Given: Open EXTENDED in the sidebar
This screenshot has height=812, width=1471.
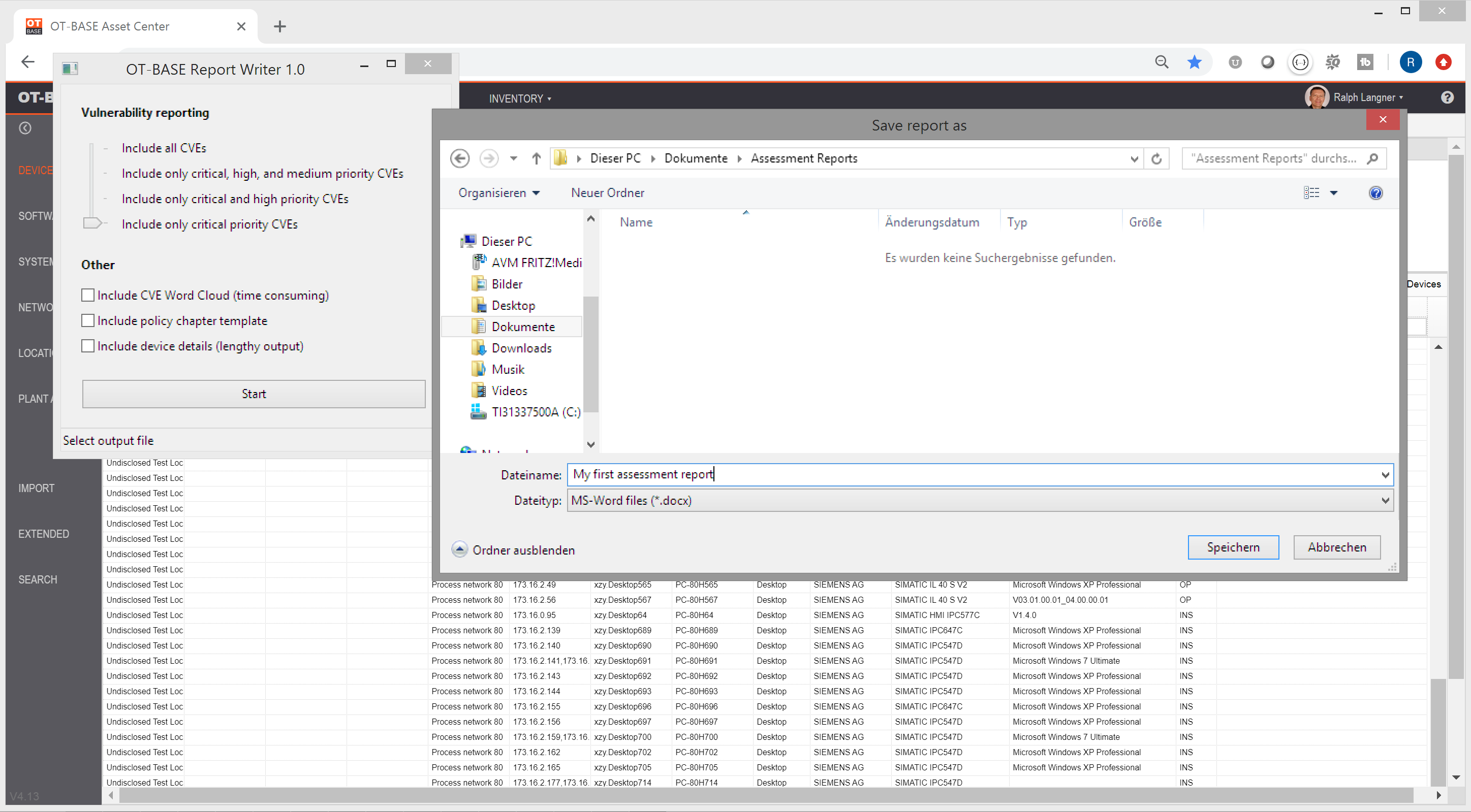Looking at the screenshot, I should tap(43, 534).
